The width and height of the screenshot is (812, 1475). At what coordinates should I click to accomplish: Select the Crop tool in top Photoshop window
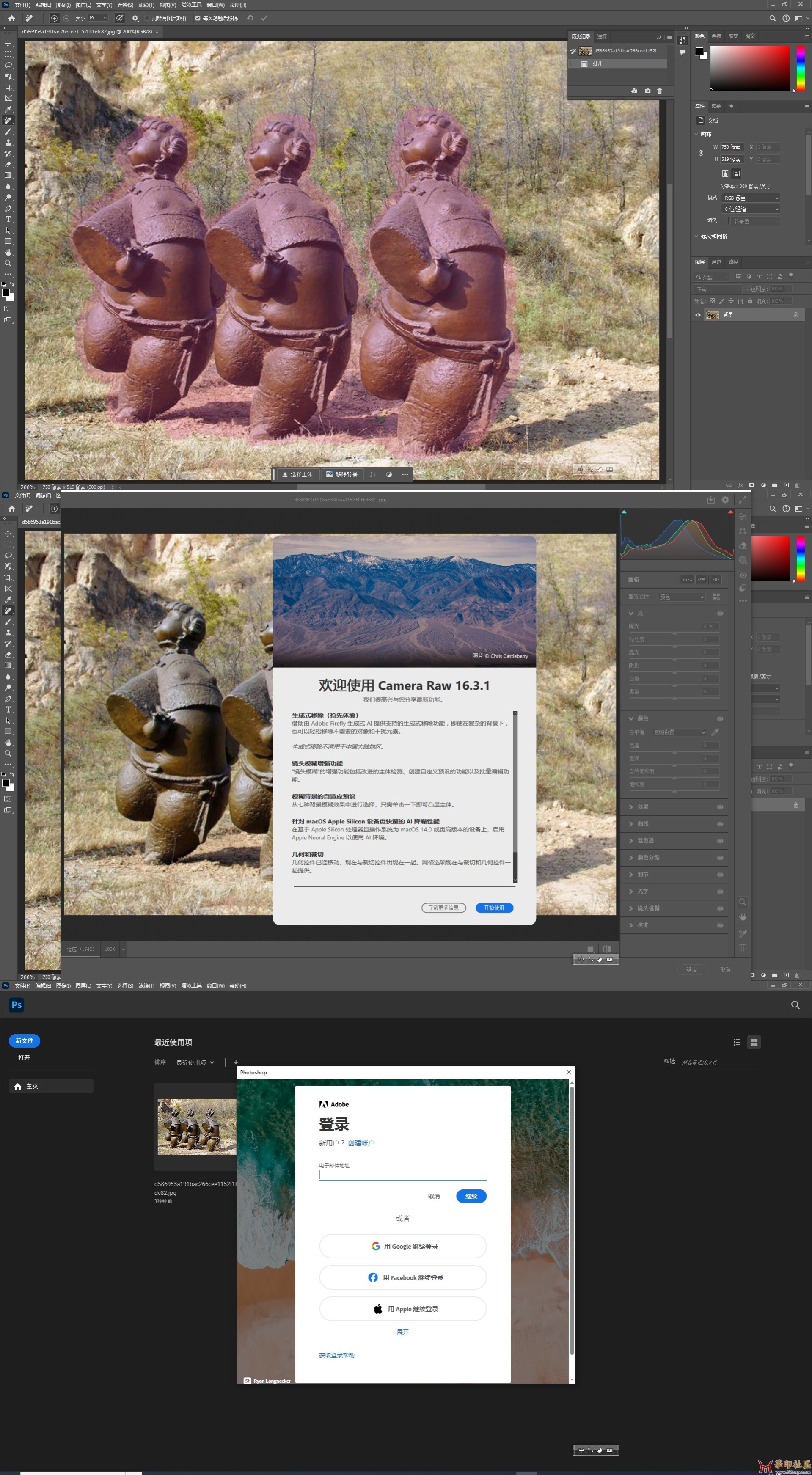click(x=8, y=87)
